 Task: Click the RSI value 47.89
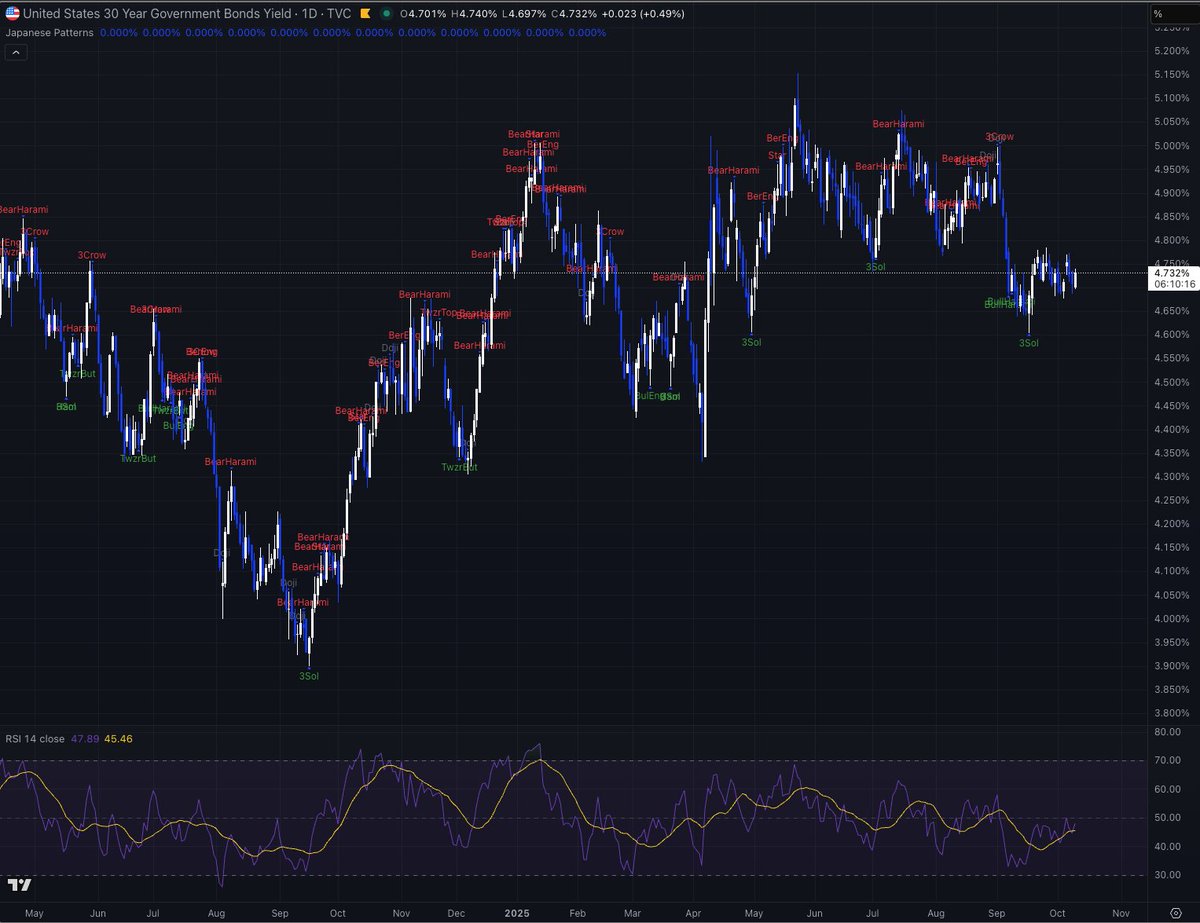pyautogui.click(x=84, y=739)
